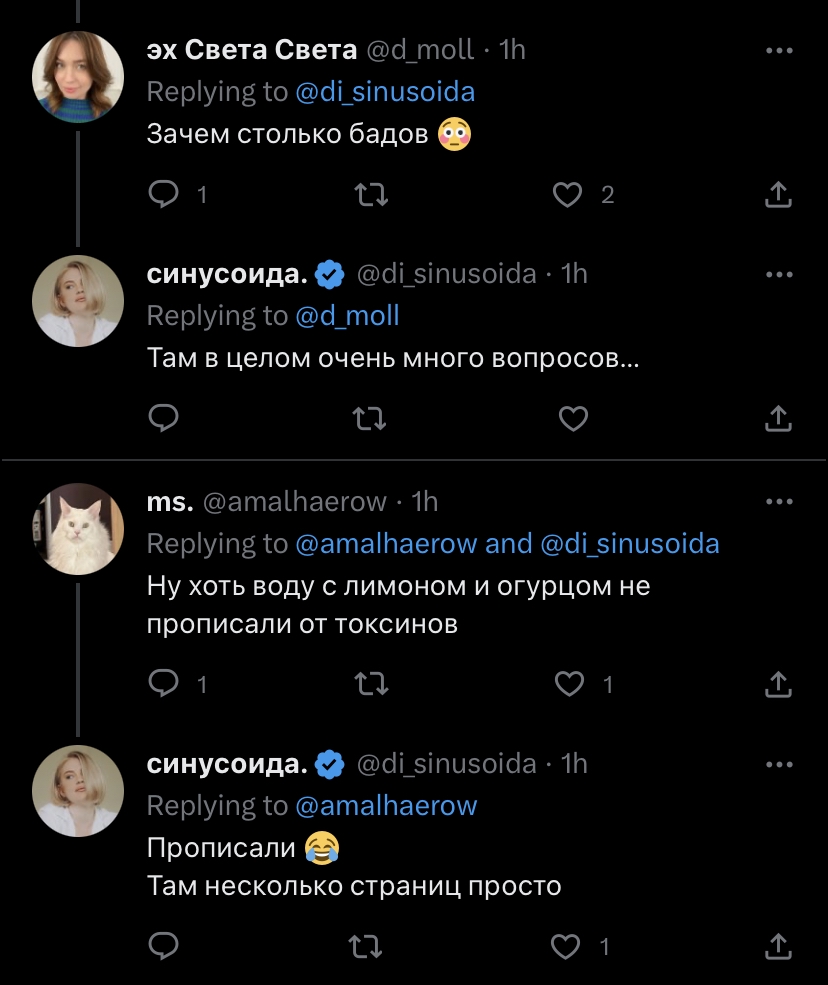The image size is (828, 985).
Task: Open Света's profile avatar
Action: (x=78, y=77)
